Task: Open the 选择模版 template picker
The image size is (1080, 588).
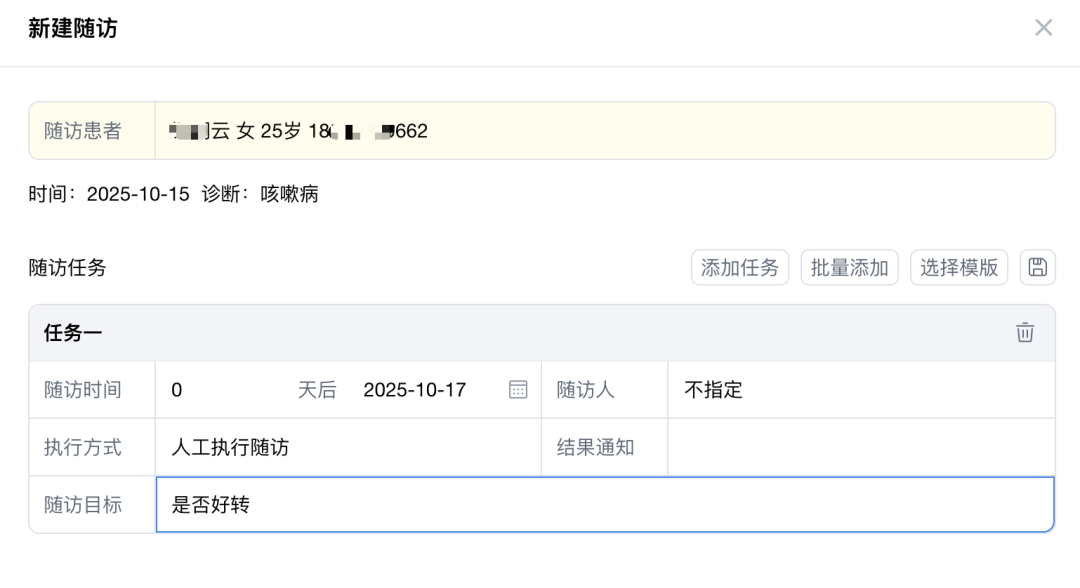Action: (958, 267)
